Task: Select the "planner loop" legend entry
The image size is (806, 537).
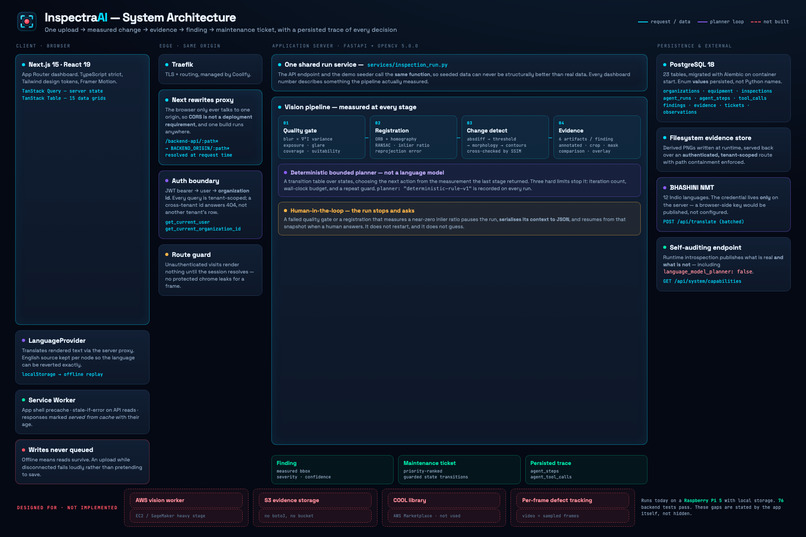Action: pos(721,22)
